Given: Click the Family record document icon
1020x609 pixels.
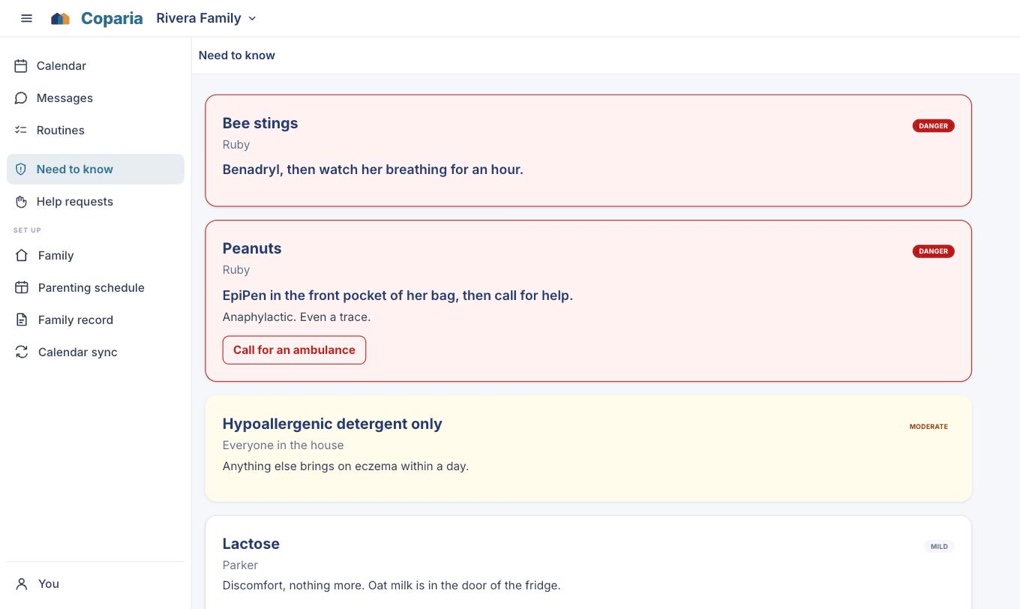Looking at the screenshot, I should pos(21,319).
